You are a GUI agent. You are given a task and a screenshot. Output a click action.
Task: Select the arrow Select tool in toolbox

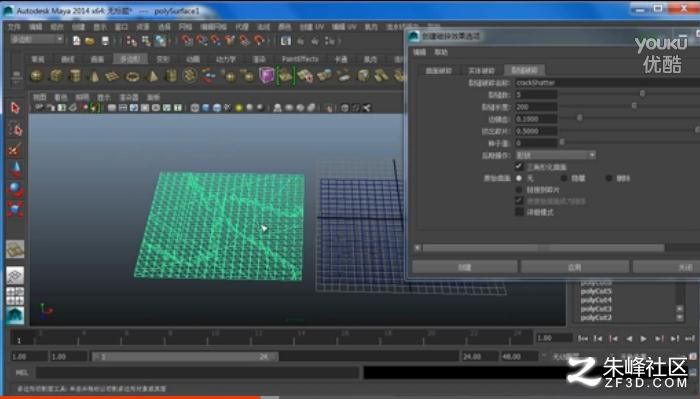coord(15,108)
